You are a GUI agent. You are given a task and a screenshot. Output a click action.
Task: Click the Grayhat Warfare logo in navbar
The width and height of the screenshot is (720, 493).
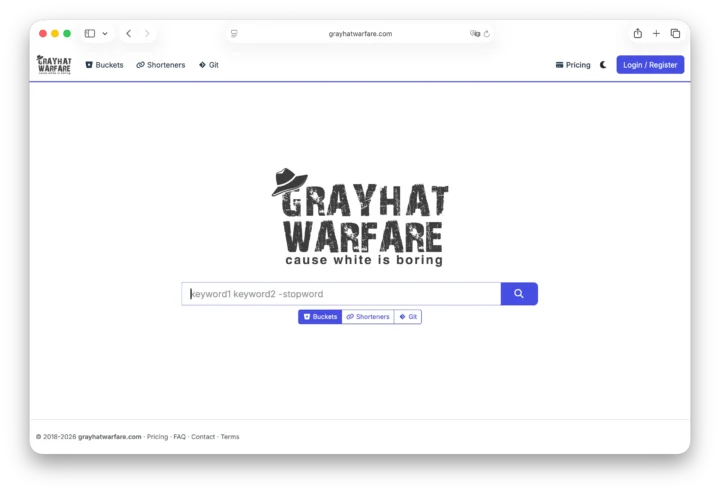click(x=54, y=65)
